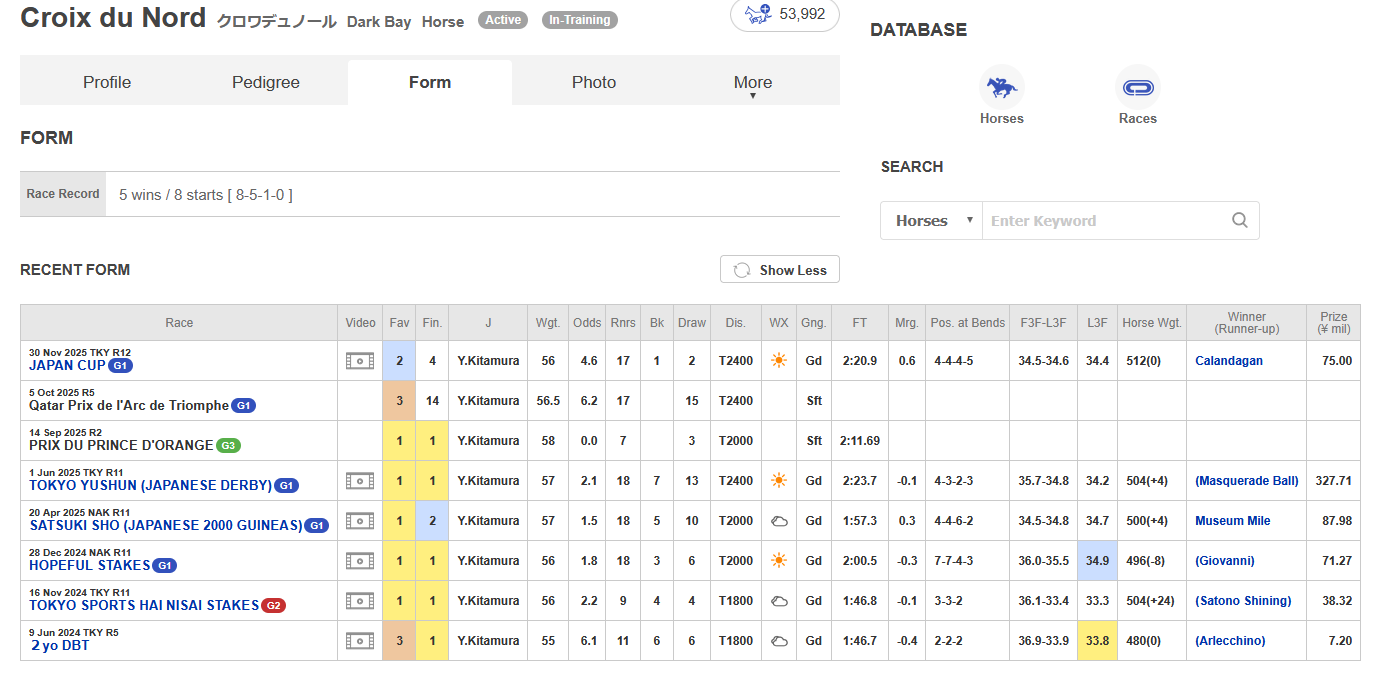Click cloudy weather icon in 2yo DBT row
This screenshot has width=1376, height=694.
click(779, 641)
